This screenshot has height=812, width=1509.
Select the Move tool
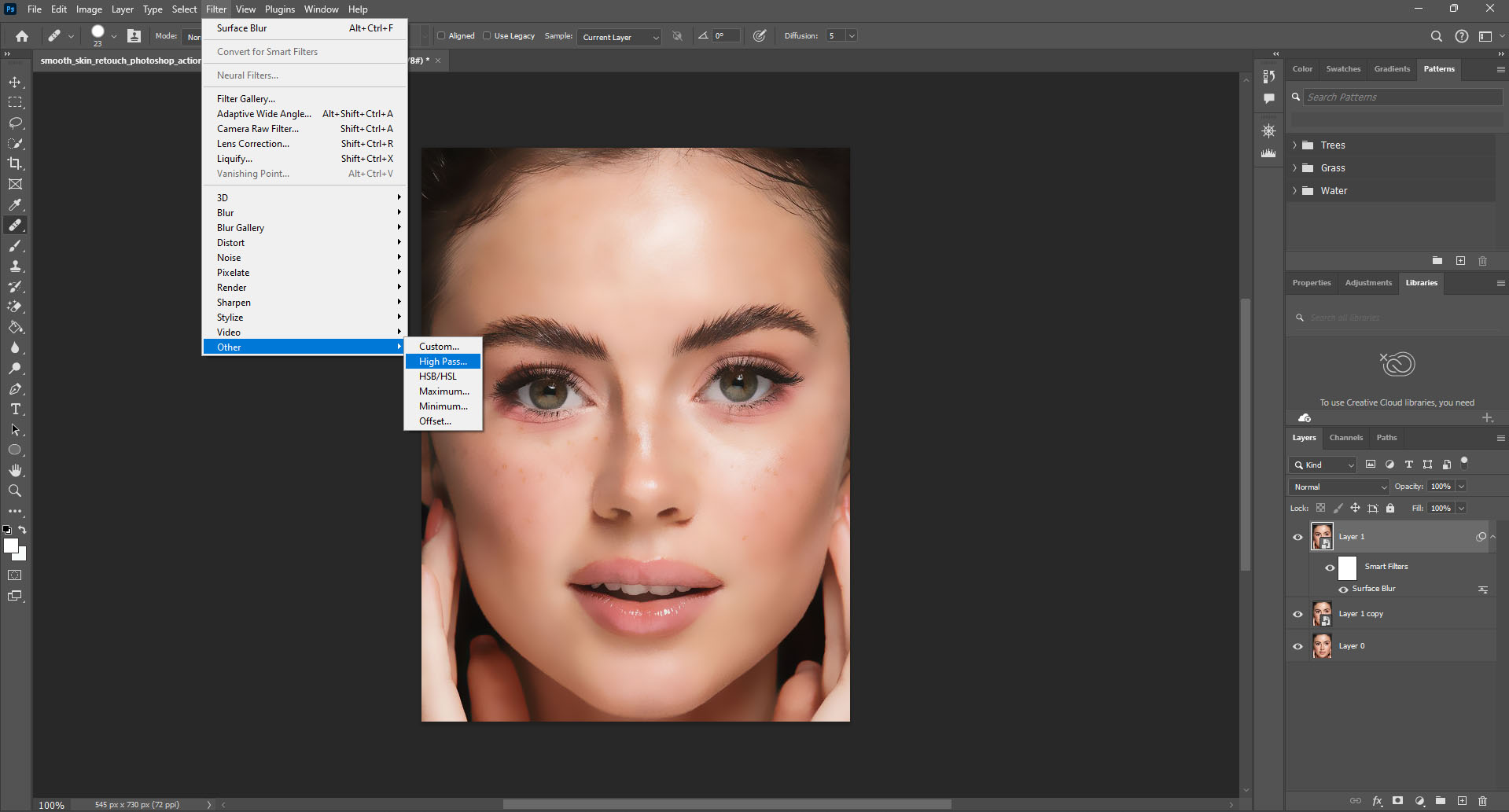15,82
